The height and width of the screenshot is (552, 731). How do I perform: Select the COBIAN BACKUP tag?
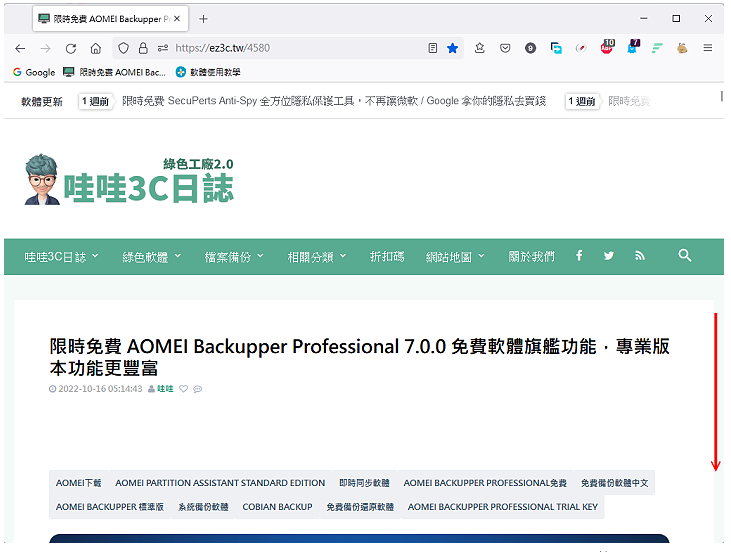(x=277, y=507)
